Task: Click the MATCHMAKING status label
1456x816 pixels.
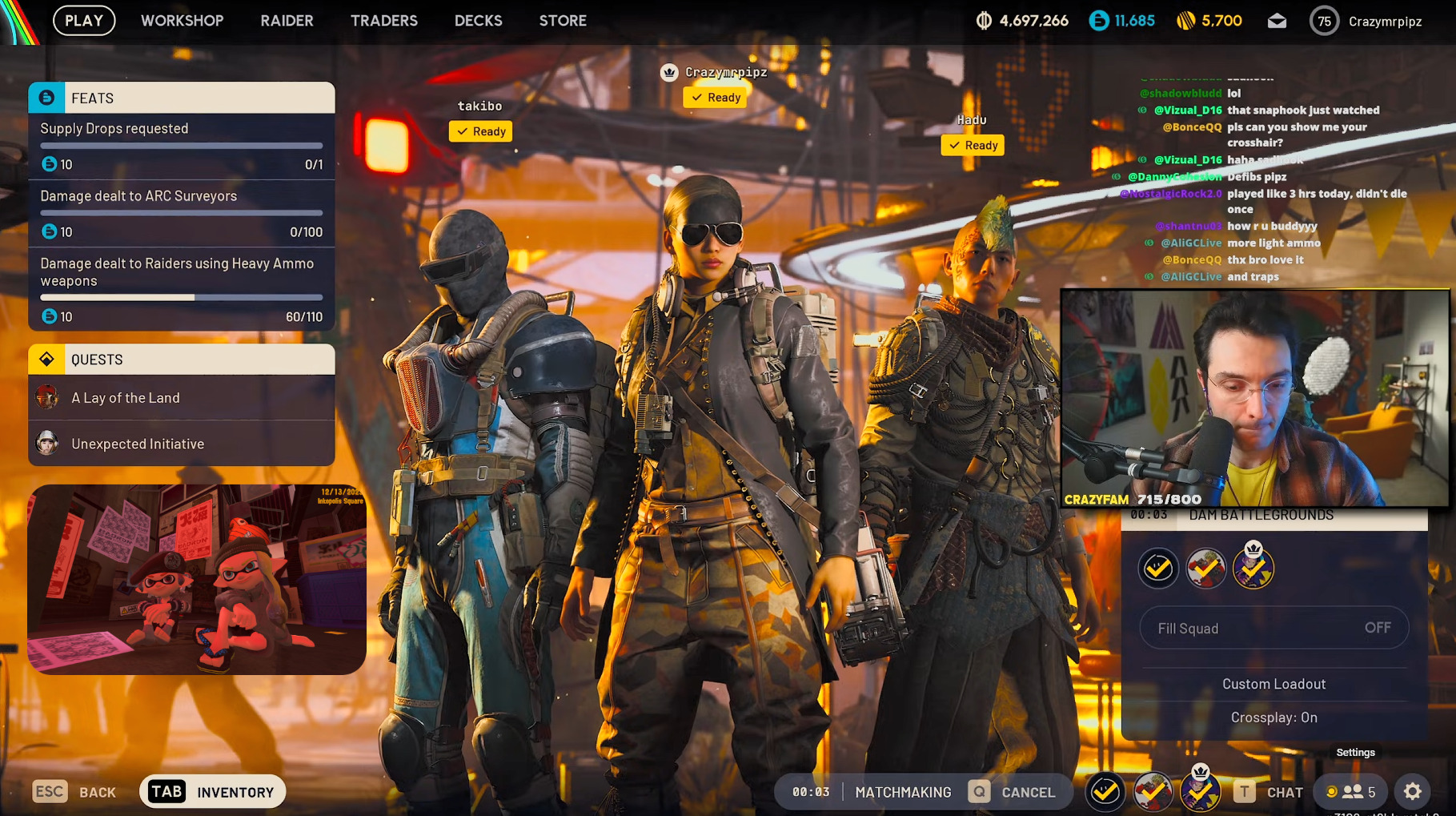Action: [903, 792]
